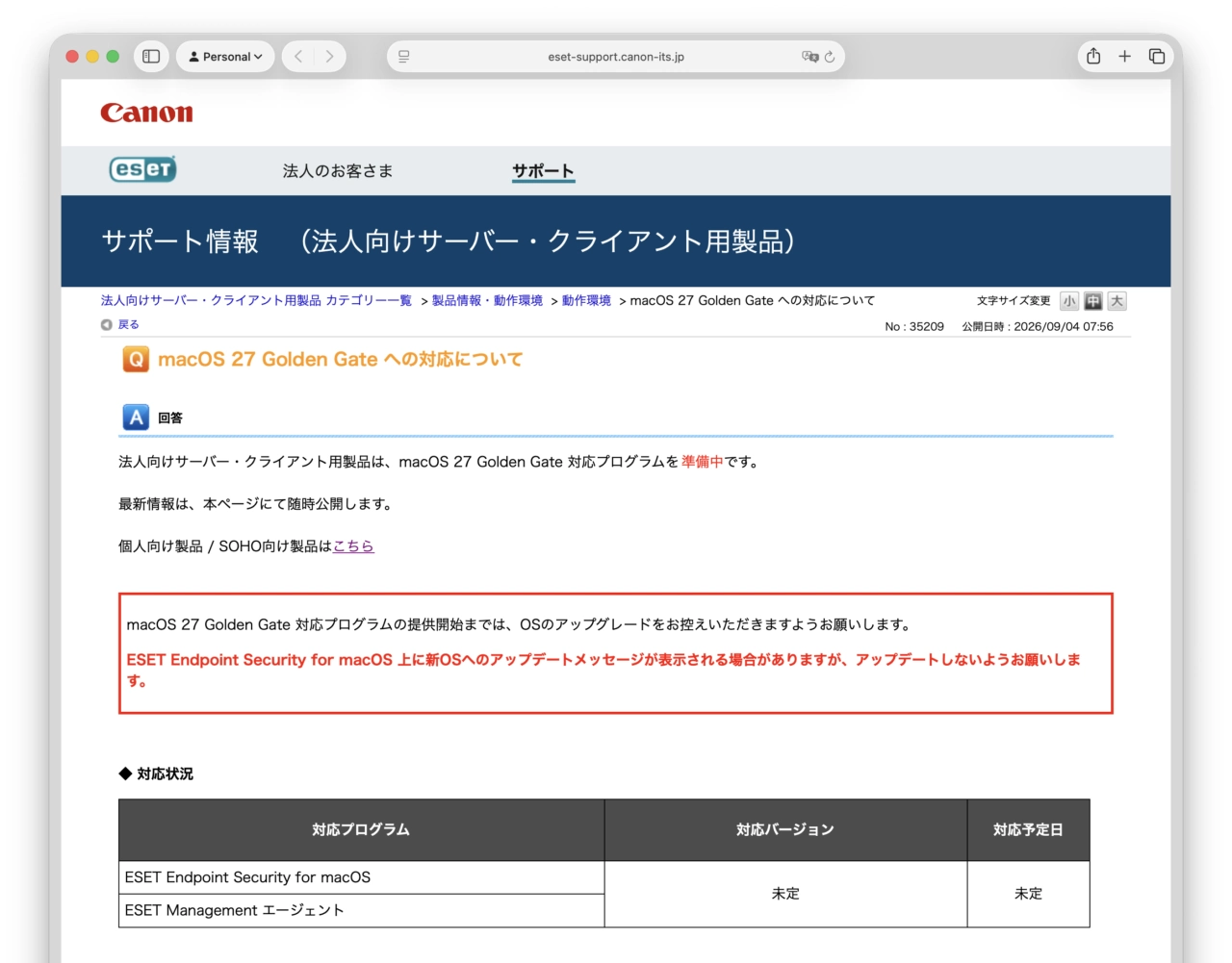Open a new tab with the plus icon
Screen dimensions: 1232x963
(1124, 56)
